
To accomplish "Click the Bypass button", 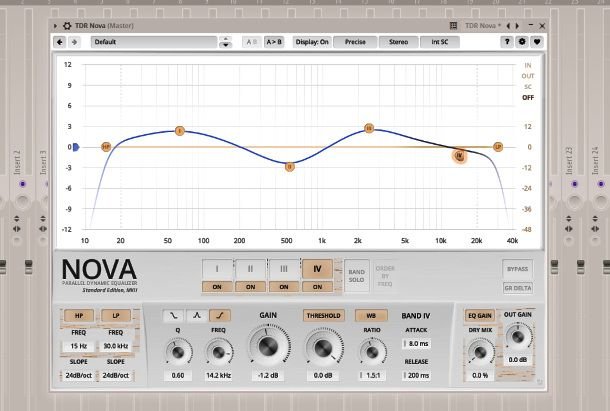I will point(517,269).
